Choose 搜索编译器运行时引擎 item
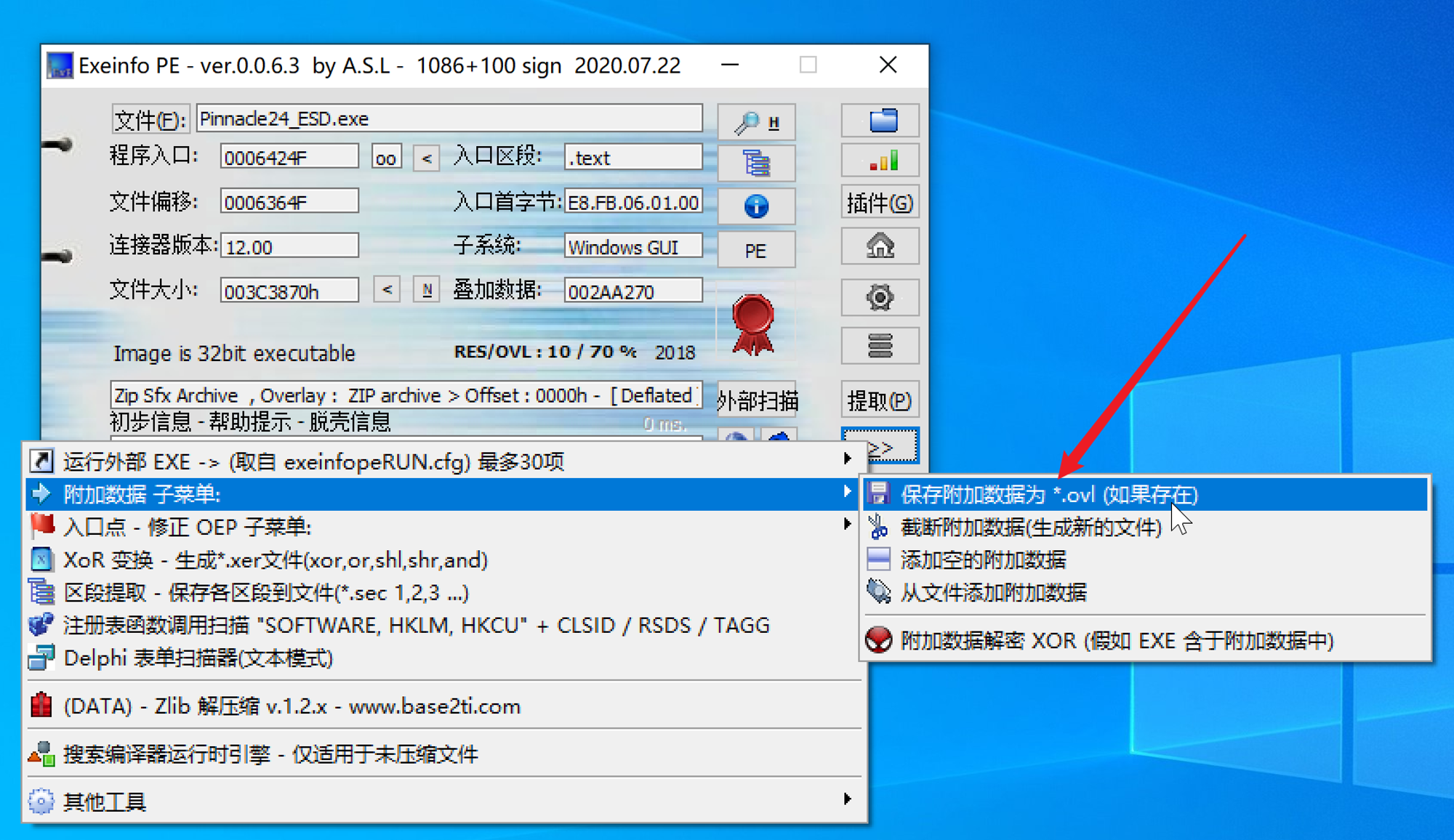The image size is (1454, 840). (x=445, y=754)
